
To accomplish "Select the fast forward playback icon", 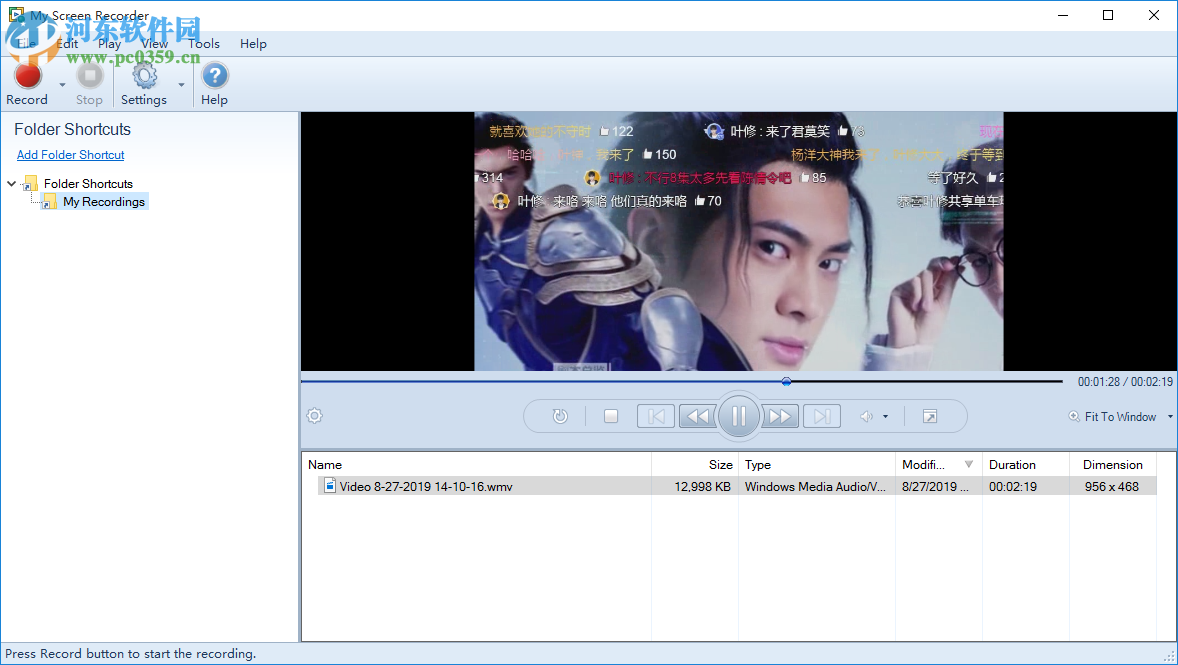I will coord(779,416).
